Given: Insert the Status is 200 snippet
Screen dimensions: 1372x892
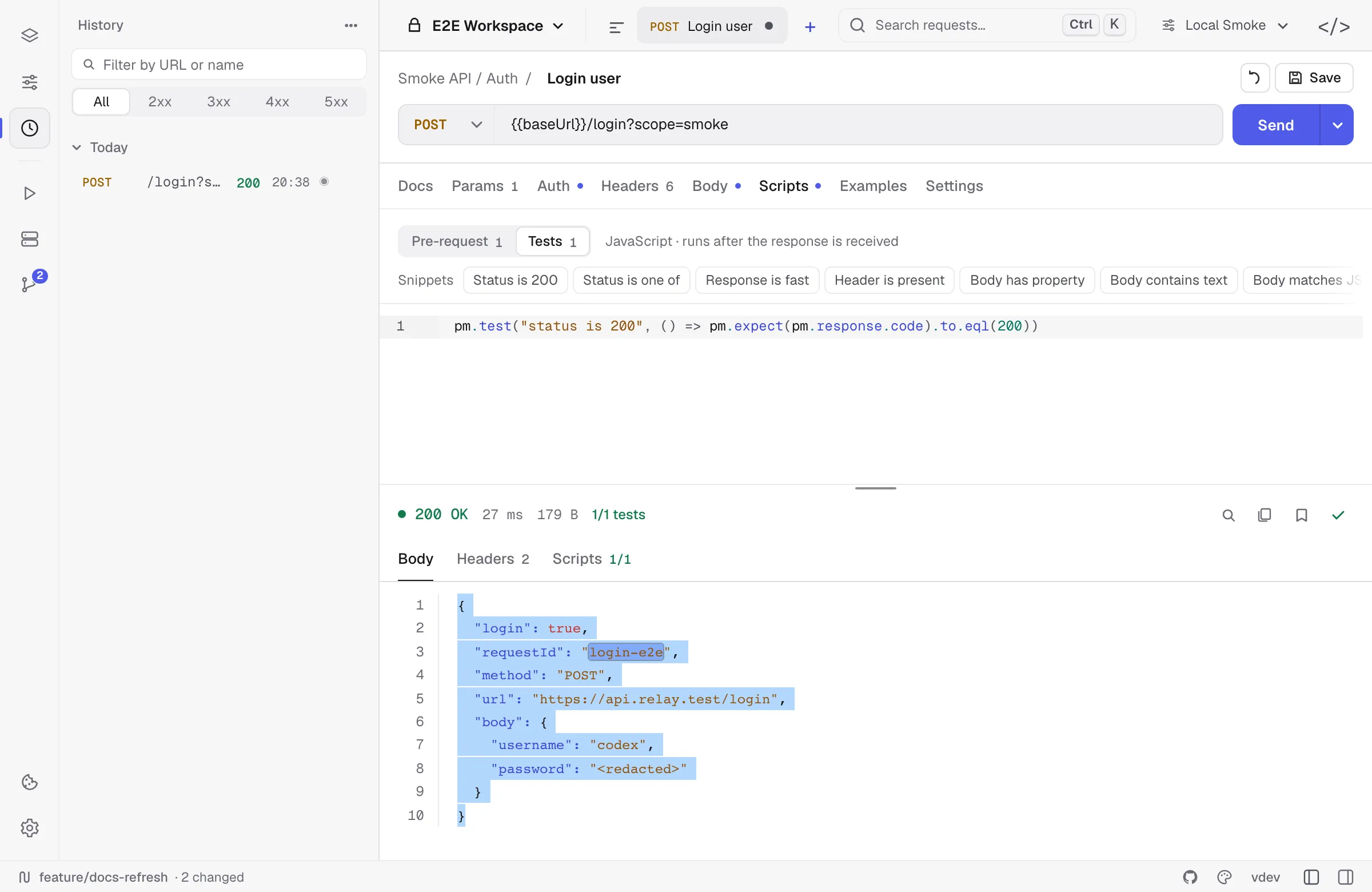Looking at the screenshot, I should pos(516,280).
